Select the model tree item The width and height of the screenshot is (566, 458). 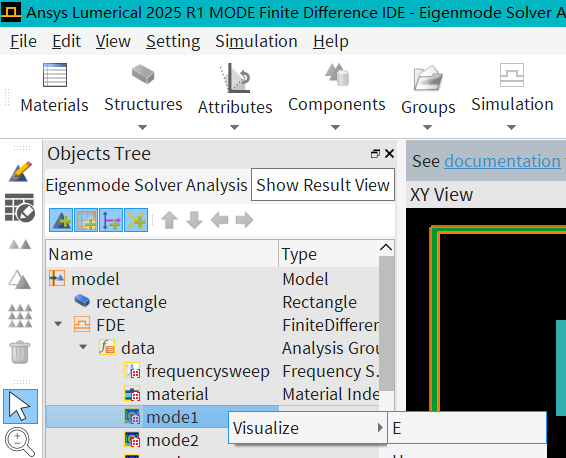pos(95,279)
